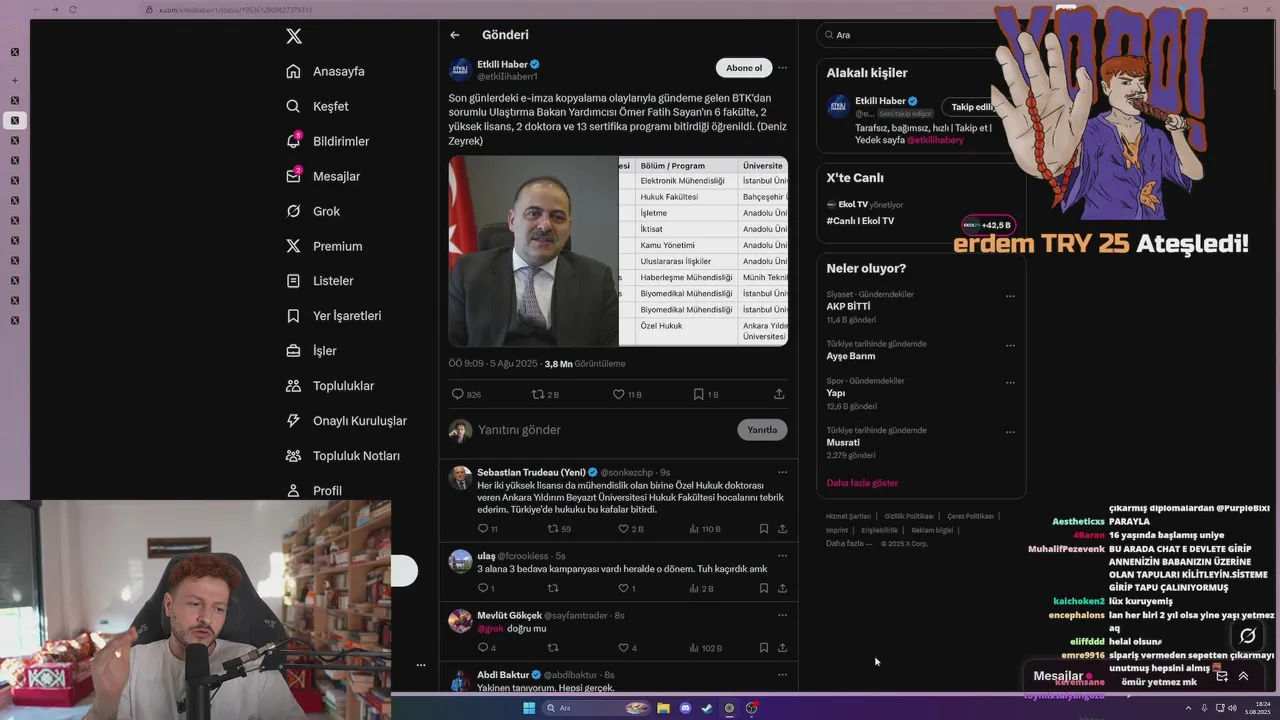Viewport: 1280px width, 720px height.
Task: Open Profil in the sidebar
Action: (x=314, y=490)
